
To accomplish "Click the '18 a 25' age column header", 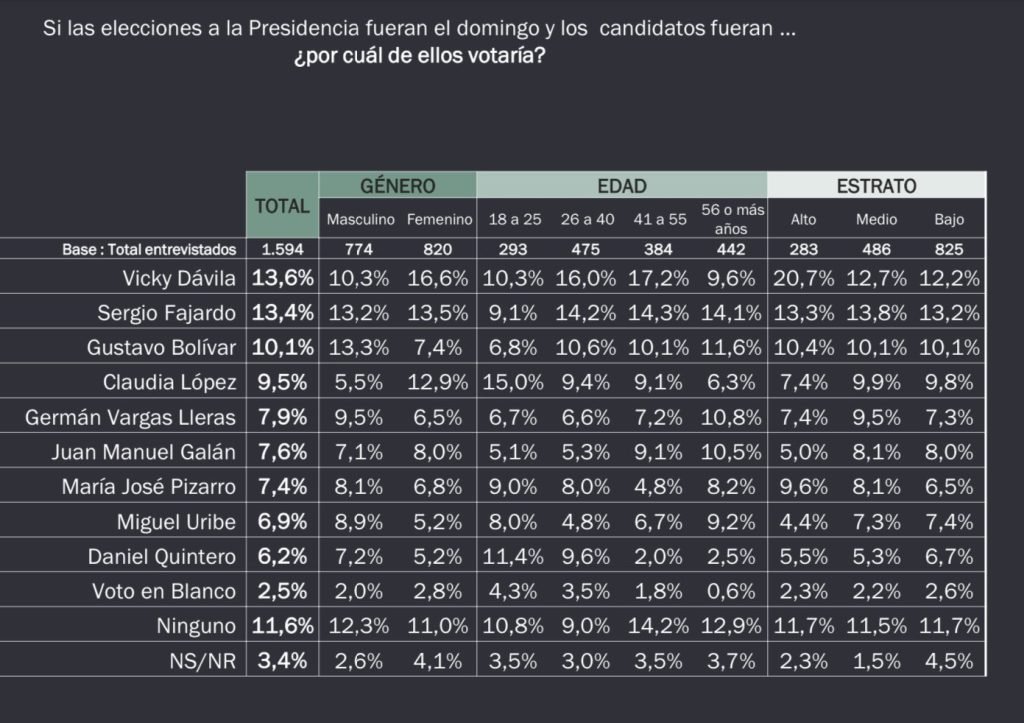I will 514,219.
